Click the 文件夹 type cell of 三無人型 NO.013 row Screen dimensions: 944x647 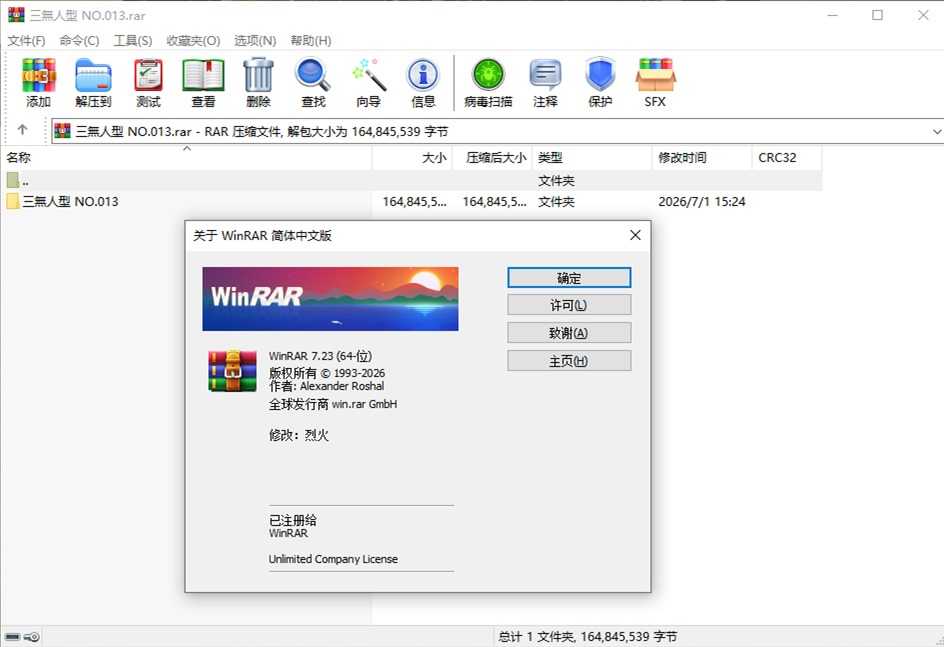click(556, 202)
